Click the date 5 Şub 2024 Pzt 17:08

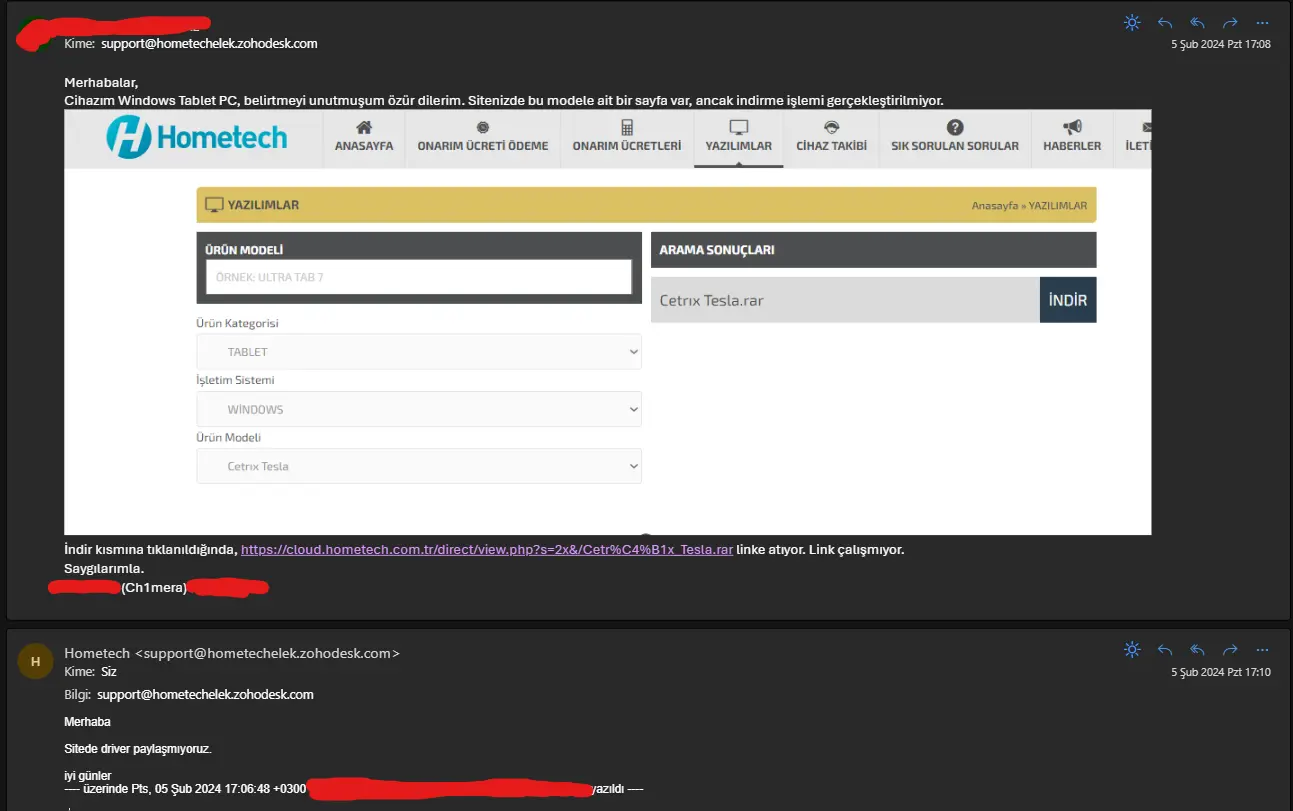pyautogui.click(x=1221, y=45)
